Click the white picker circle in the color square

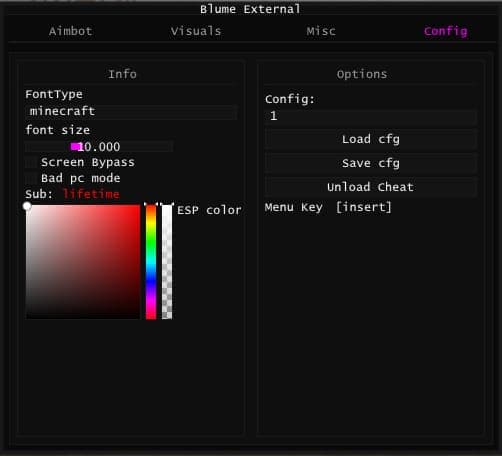point(27,206)
